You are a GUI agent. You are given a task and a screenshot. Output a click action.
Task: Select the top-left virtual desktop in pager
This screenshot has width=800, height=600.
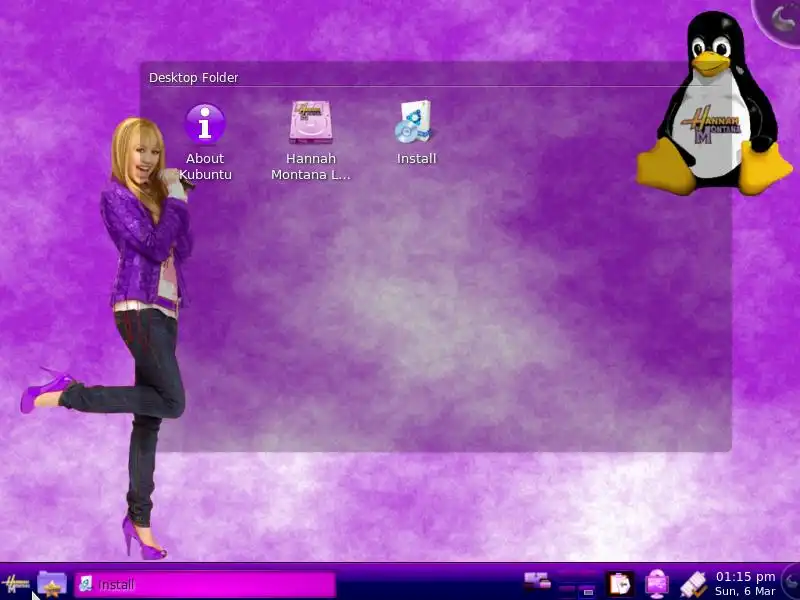coord(567,577)
